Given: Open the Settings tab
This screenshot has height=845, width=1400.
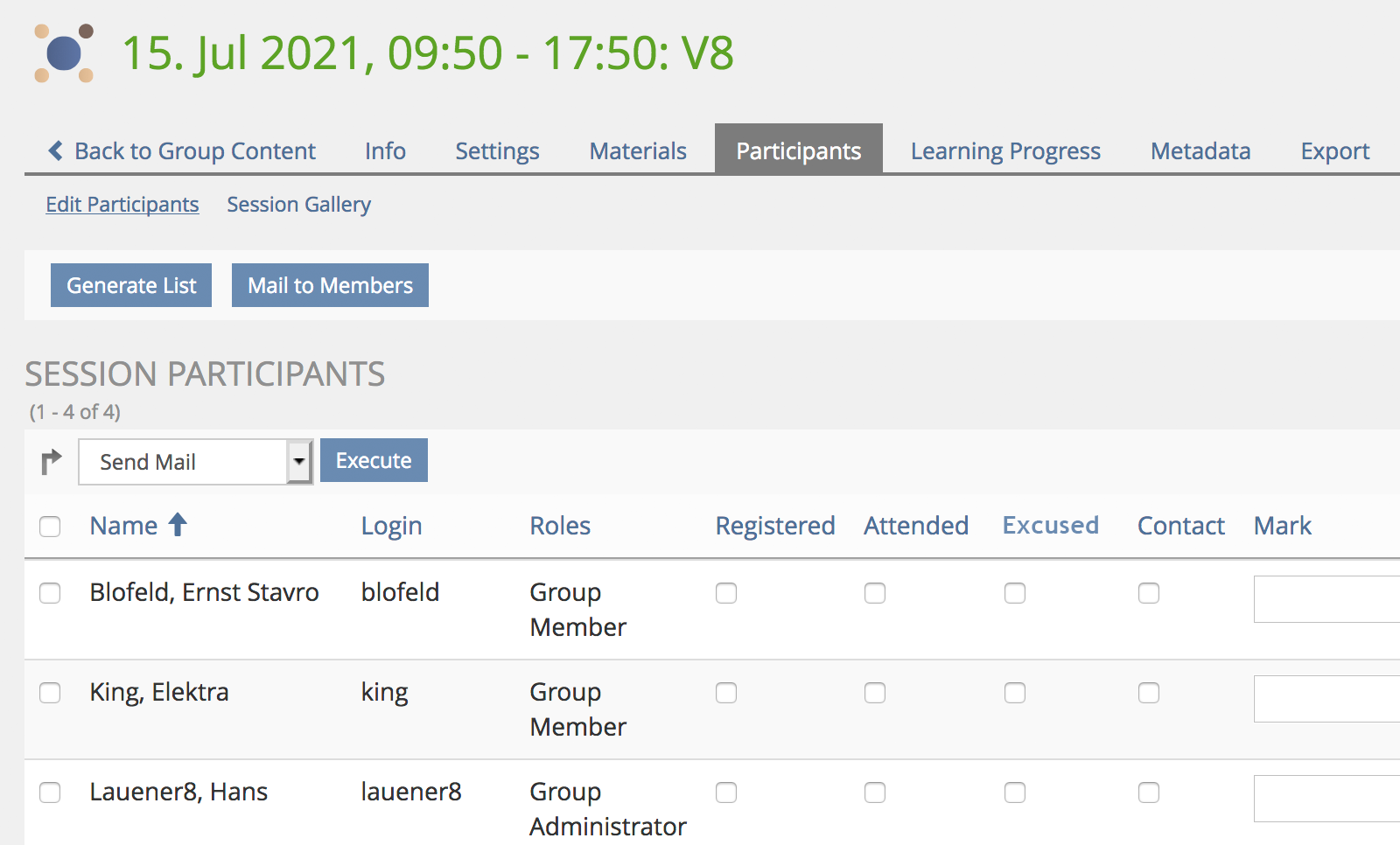Looking at the screenshot, I should (497, 150).
